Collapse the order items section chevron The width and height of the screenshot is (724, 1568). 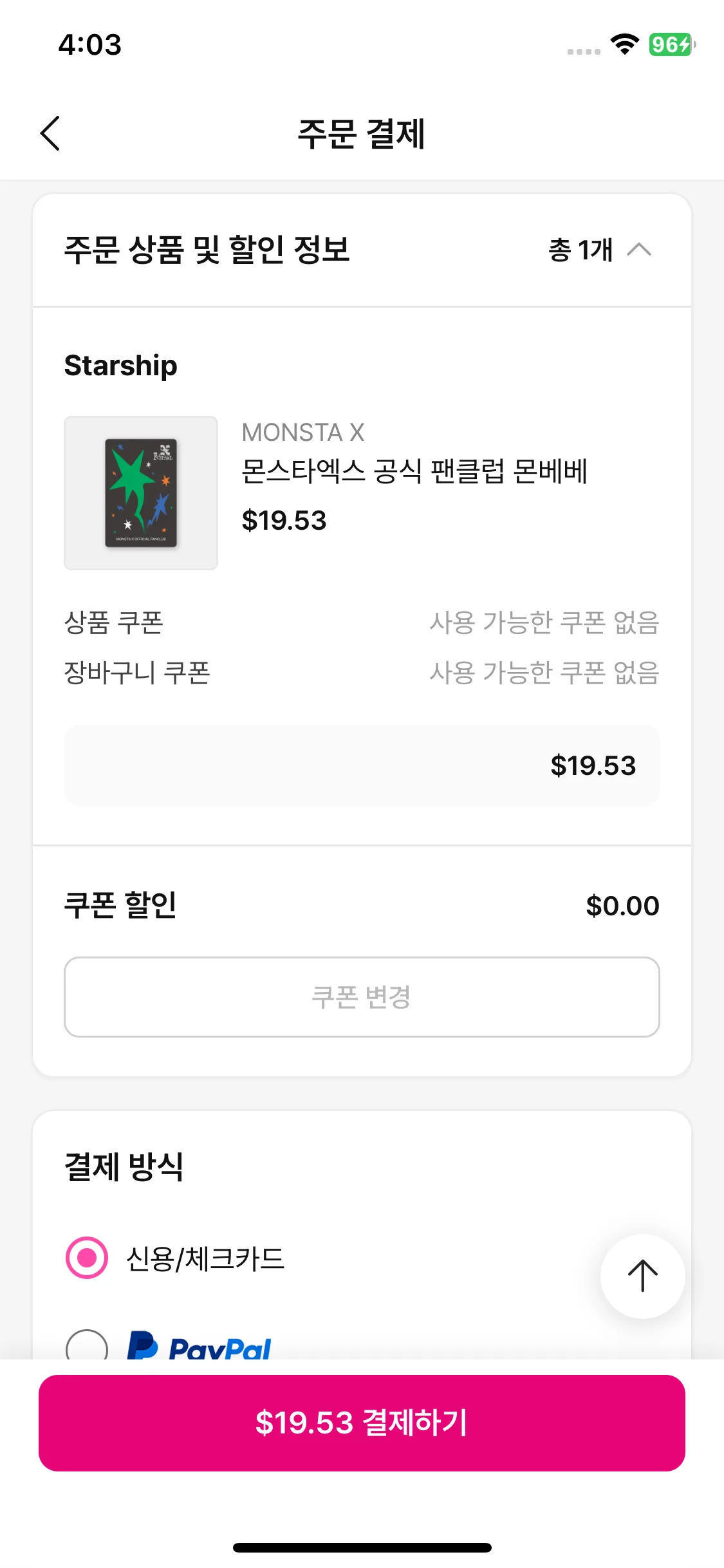click(639, 250)
